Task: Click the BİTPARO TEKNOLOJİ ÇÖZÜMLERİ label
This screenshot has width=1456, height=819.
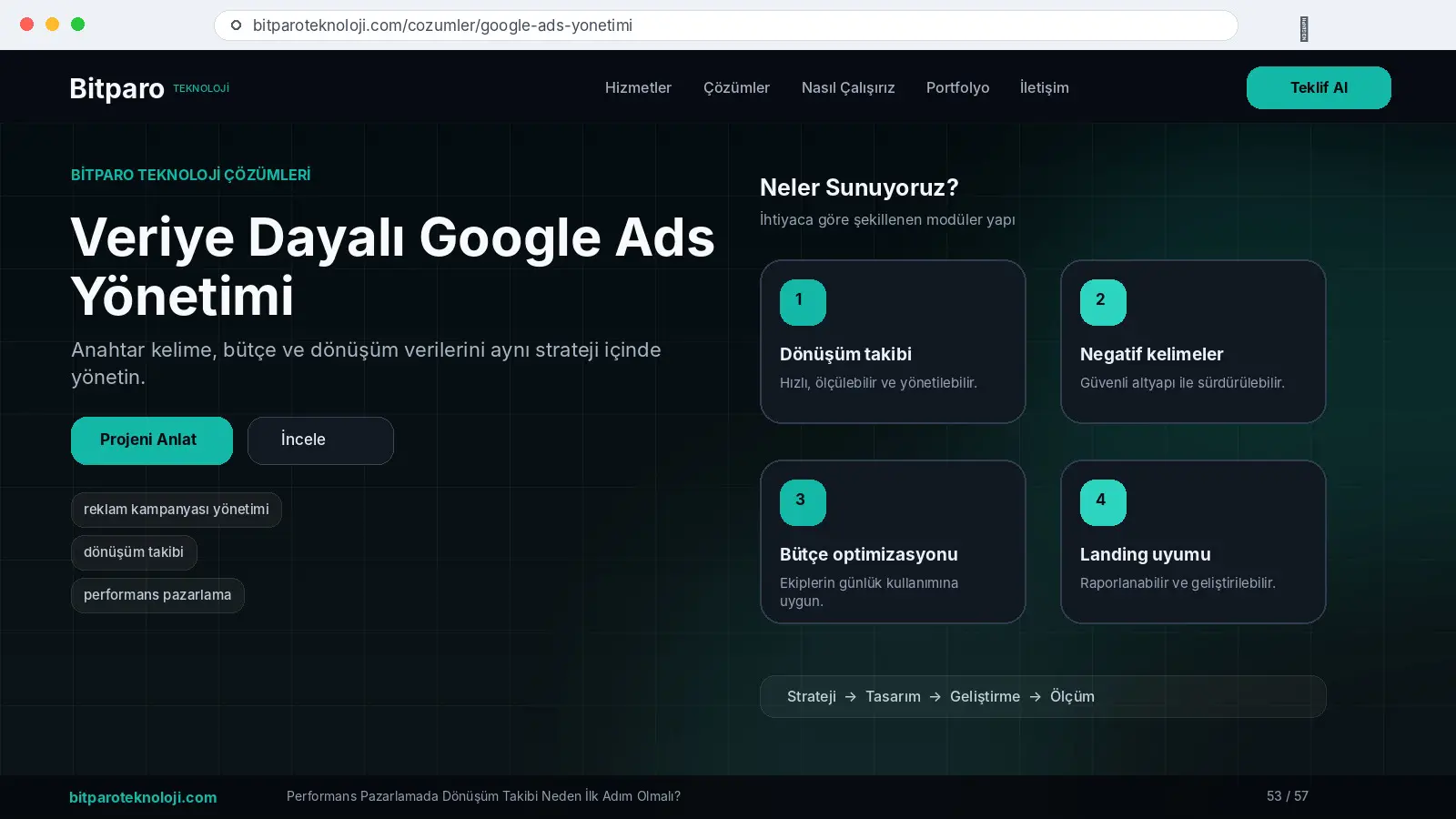Action: (190, 175)
